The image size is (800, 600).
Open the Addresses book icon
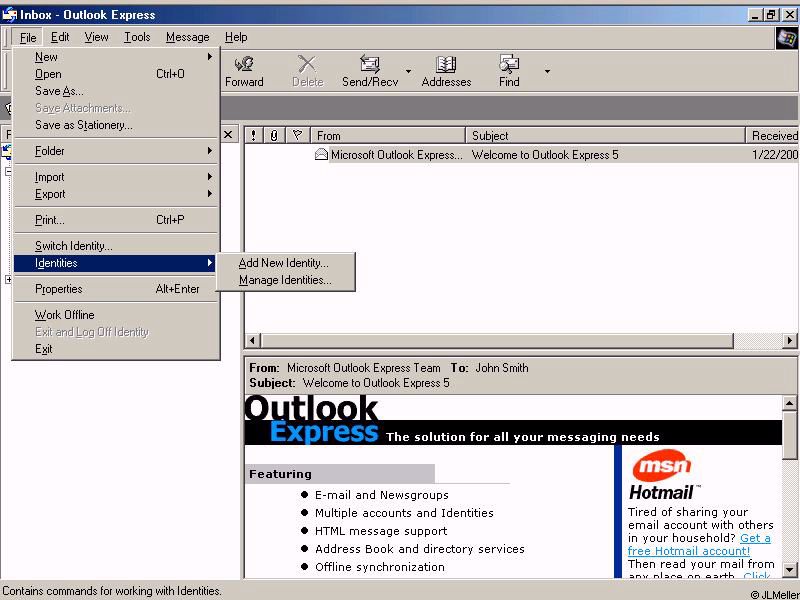(x=446, y=66)
